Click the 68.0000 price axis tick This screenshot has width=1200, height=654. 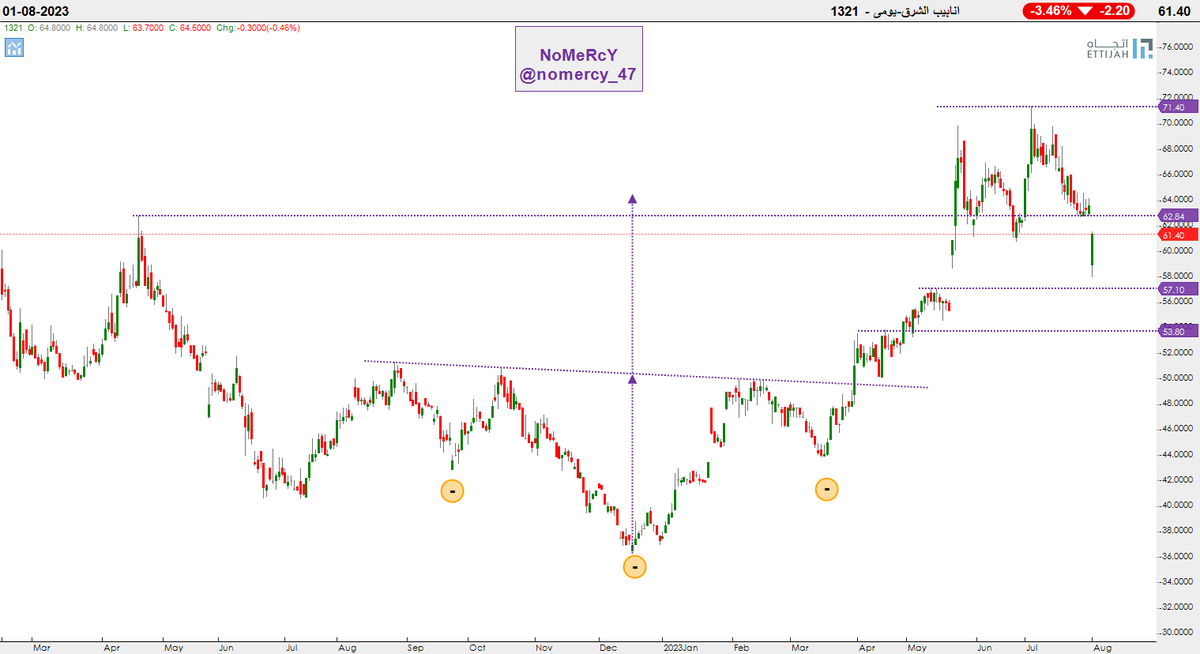point(1178,149)
